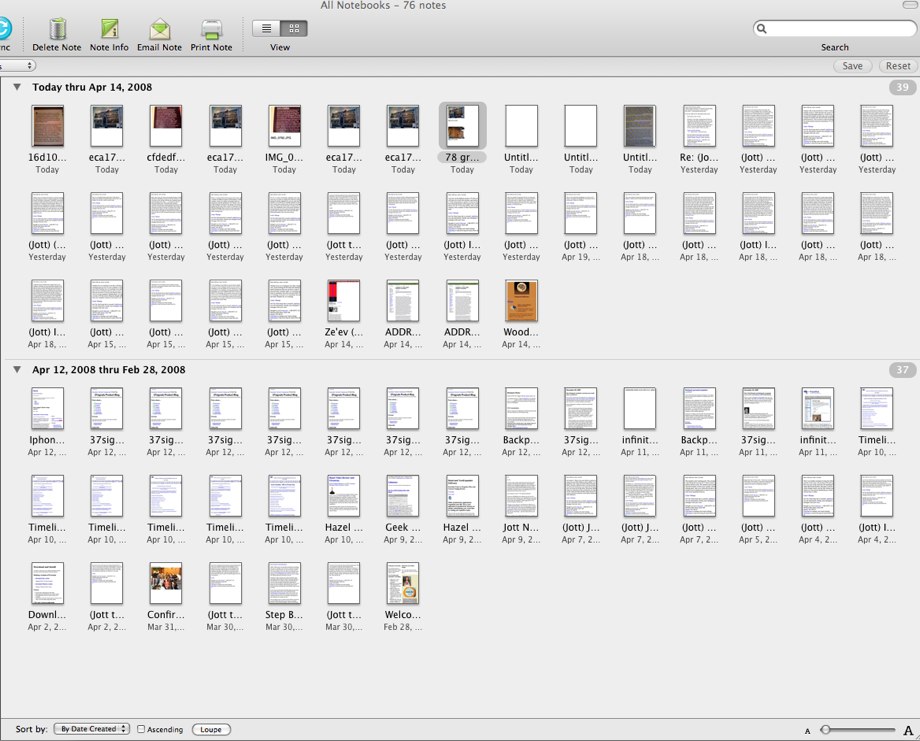The height and width of the screenshot is (741, 920).
Task: Click the Save search button
Action: [x=852, y=66]
